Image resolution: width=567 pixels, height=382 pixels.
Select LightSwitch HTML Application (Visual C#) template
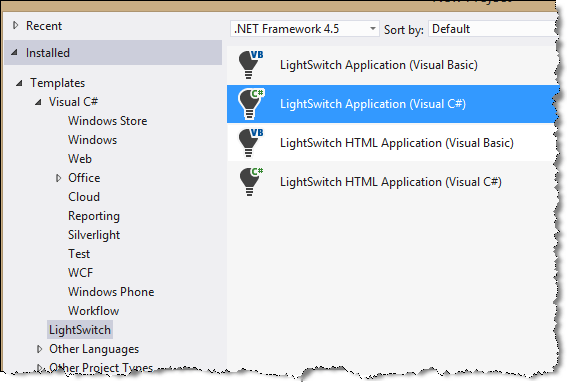click(393, 182)
